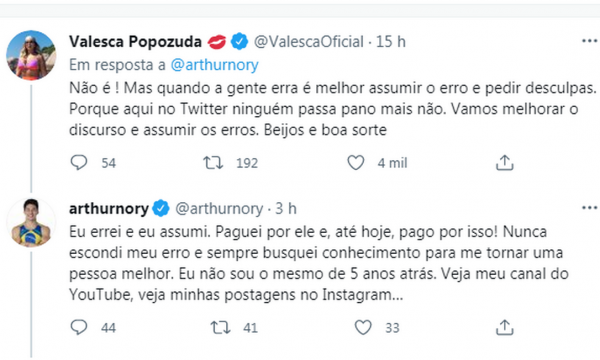Reply to Valesca Popozuda's tweet
Screen dimensions: 600x360
(79, 163)
